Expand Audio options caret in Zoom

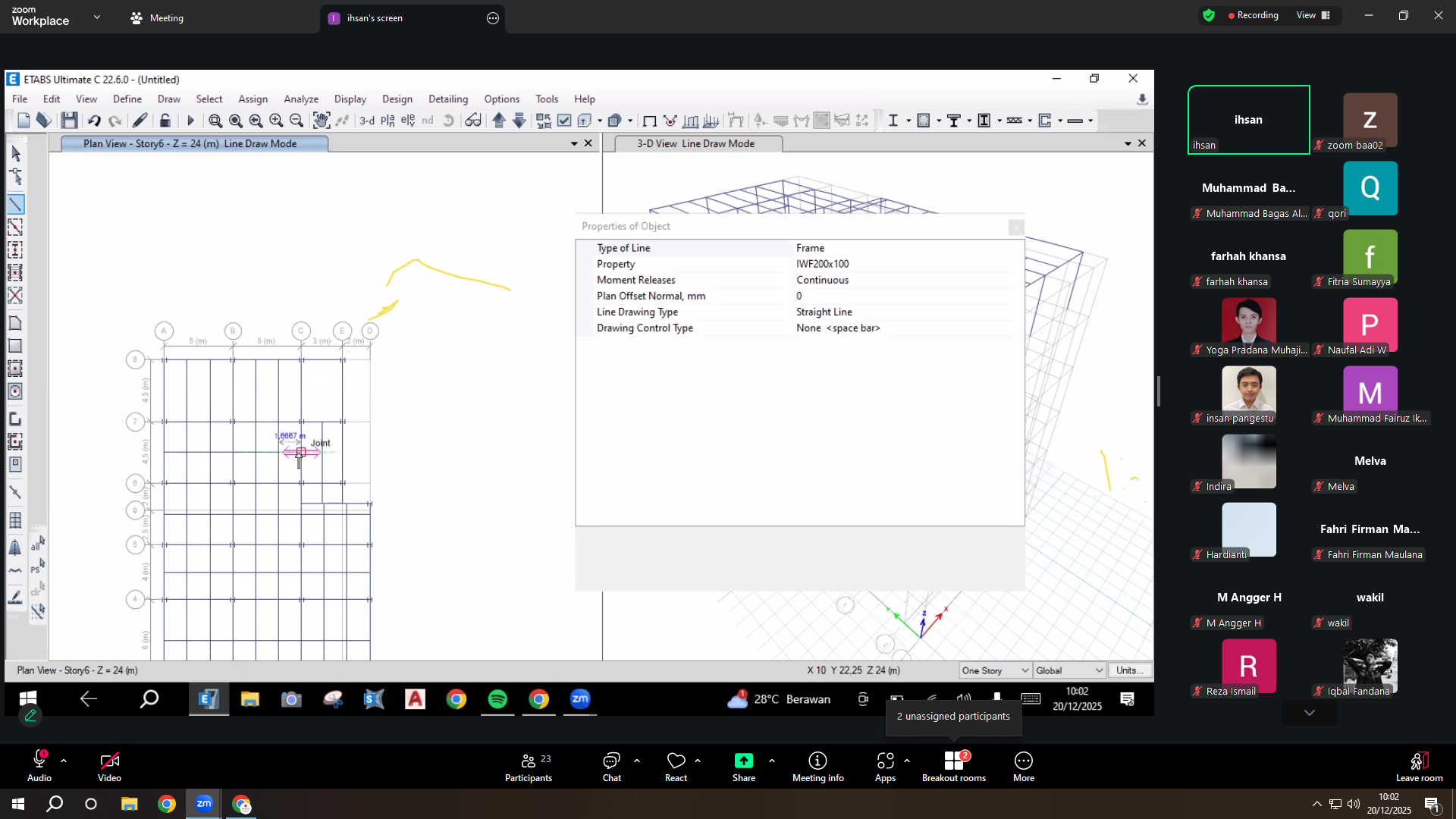click(64, 761)
